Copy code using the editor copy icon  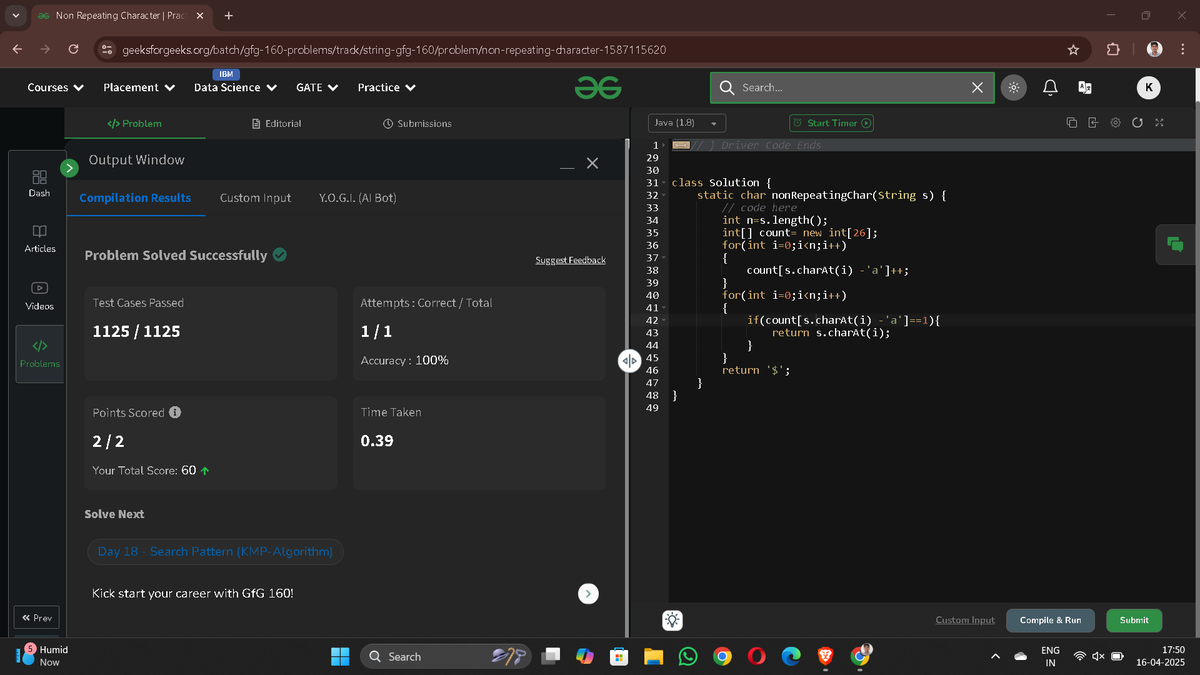pyautogui.click(x=1071, y=123)
